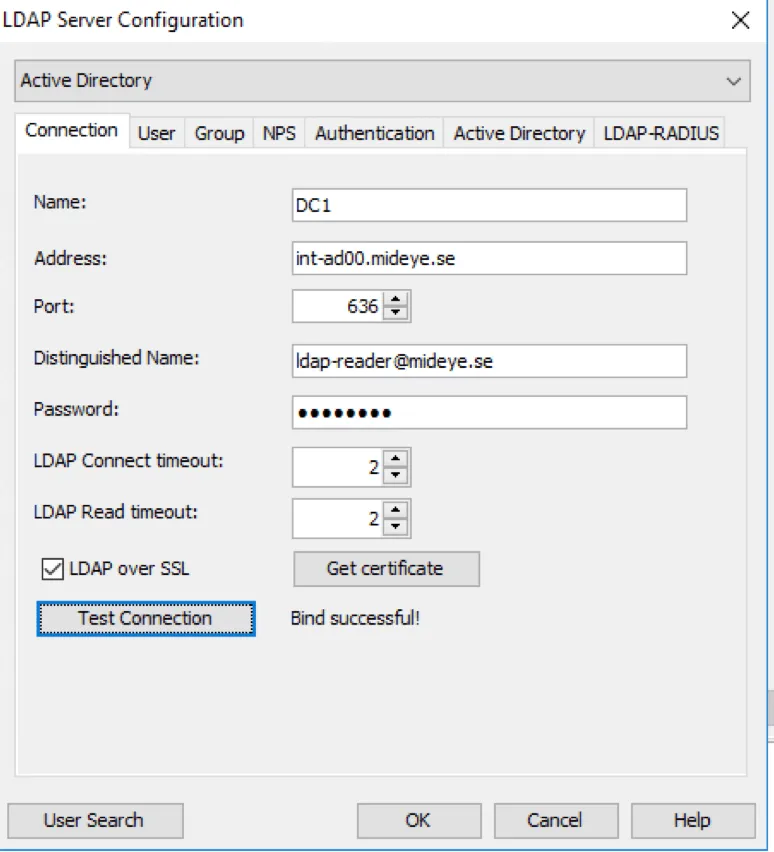This screenshot has width=774, height=852.
Task: Select the Active Directory tab
Action: point(518,132)
